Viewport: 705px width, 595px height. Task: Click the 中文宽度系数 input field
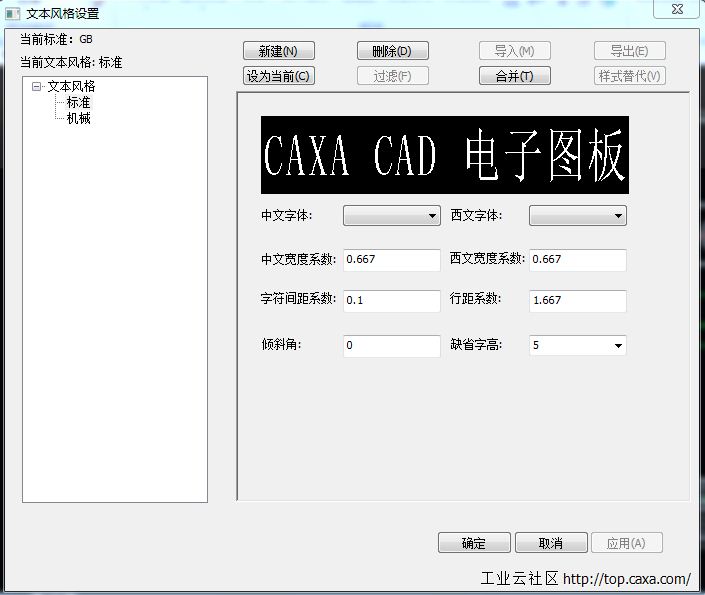391,260
